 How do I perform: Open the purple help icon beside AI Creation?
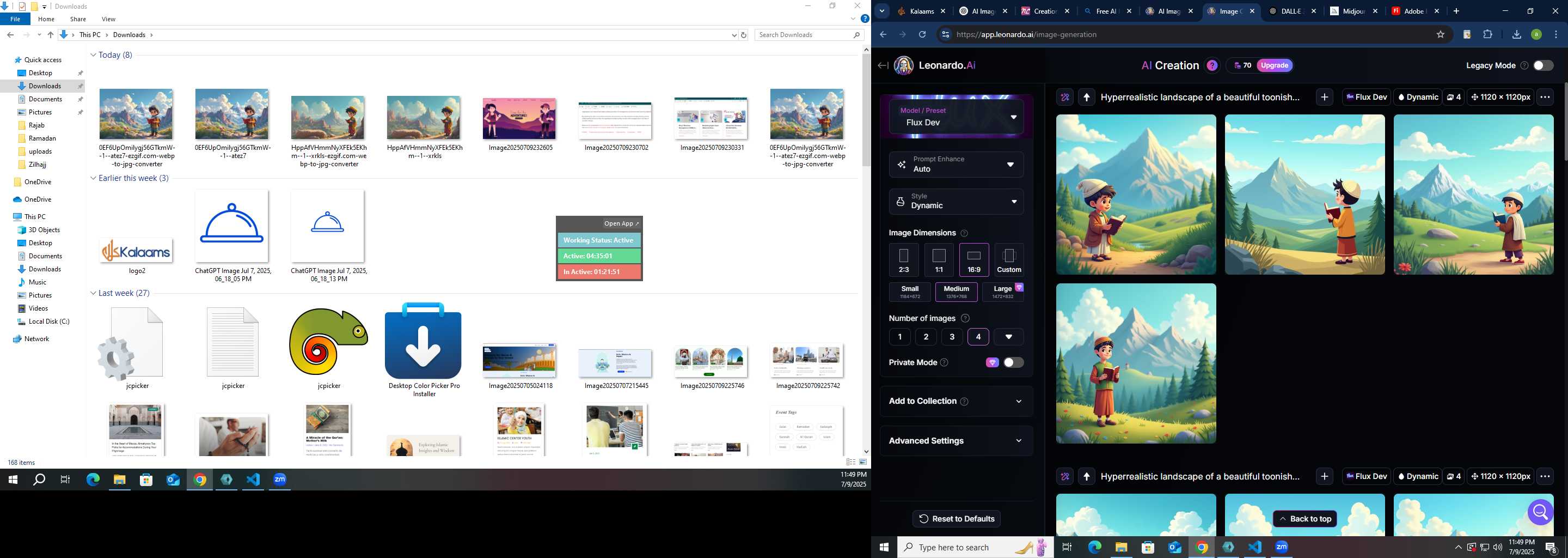[1212, 66]
